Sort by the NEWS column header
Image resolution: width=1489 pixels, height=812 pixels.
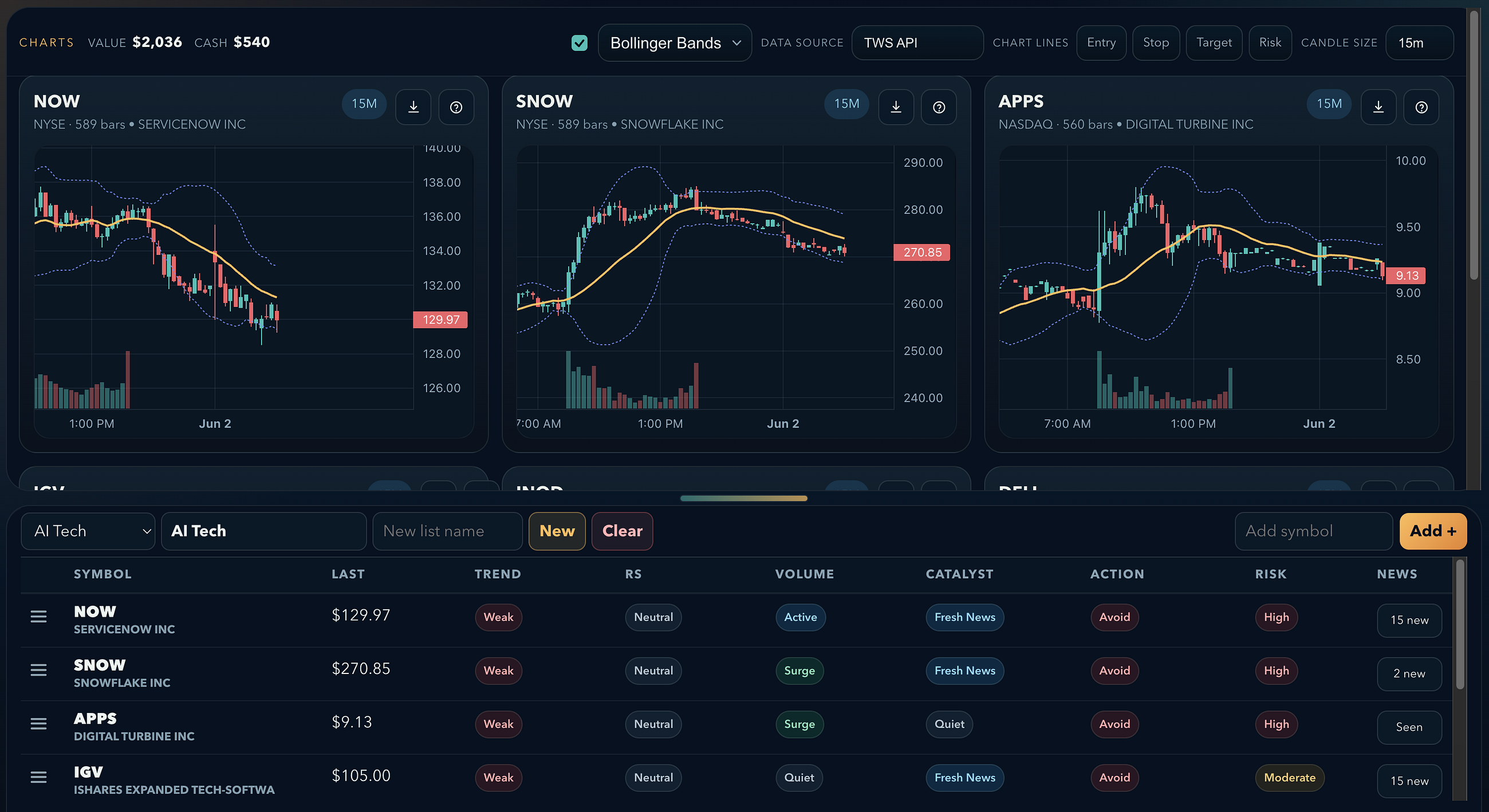pyautogui.click(x=1397, y=574)
